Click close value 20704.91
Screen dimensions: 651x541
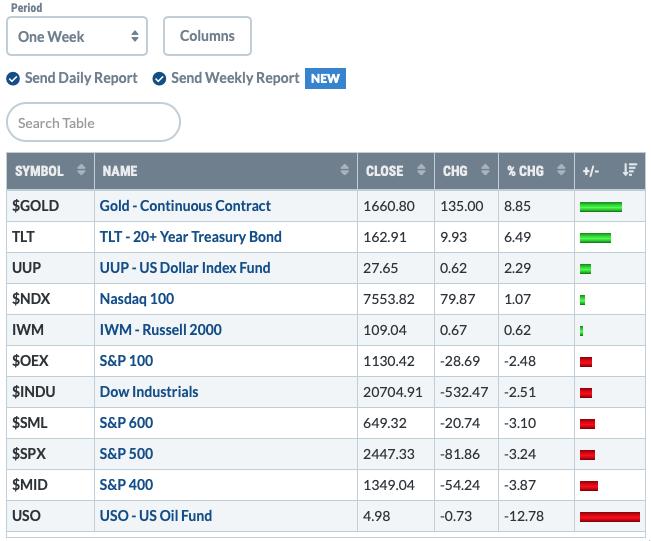click(393, 392)
